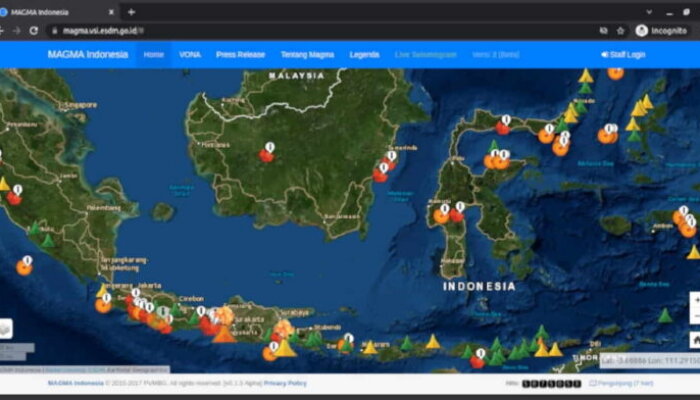Click the Incognito profile icon
The height and width of the screenshot is (400, 700).
662,31
